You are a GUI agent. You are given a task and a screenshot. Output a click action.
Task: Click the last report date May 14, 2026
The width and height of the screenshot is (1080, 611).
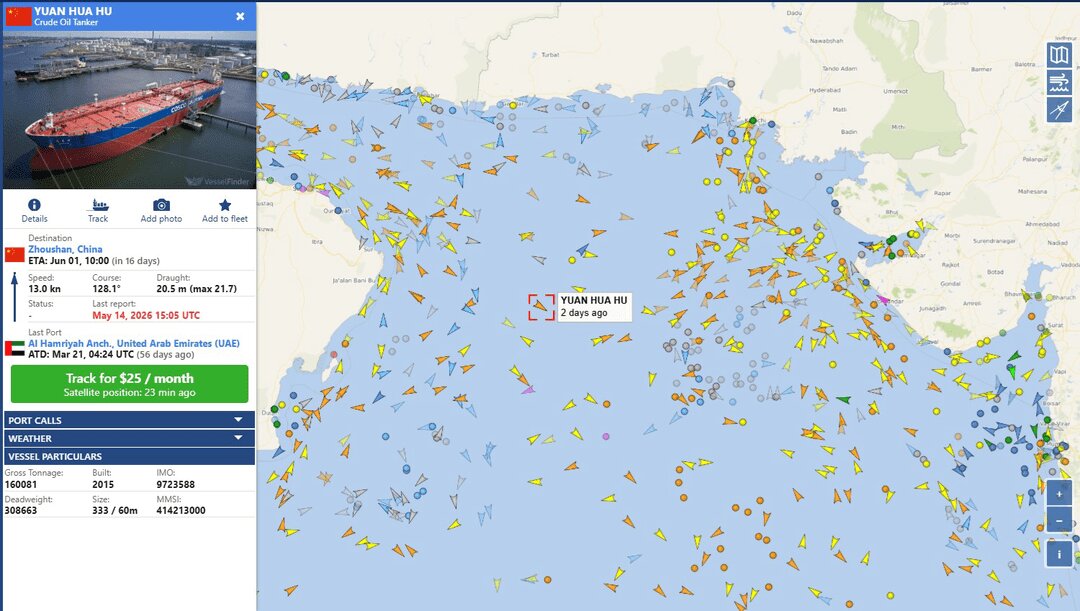146,315
